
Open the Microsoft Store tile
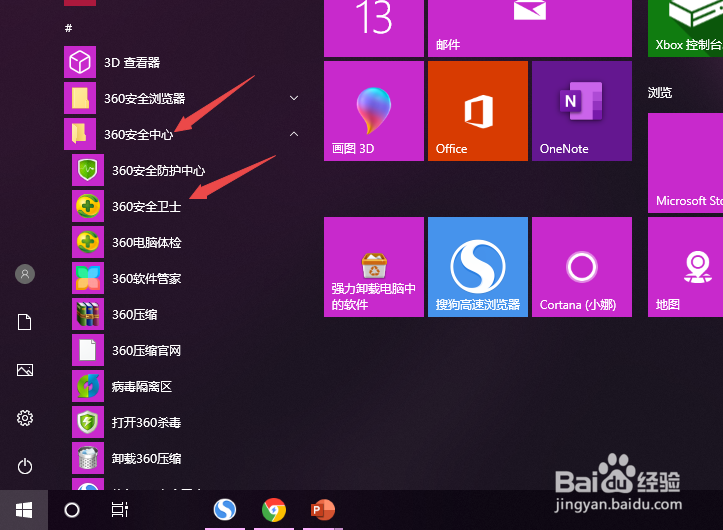(686, 163)
